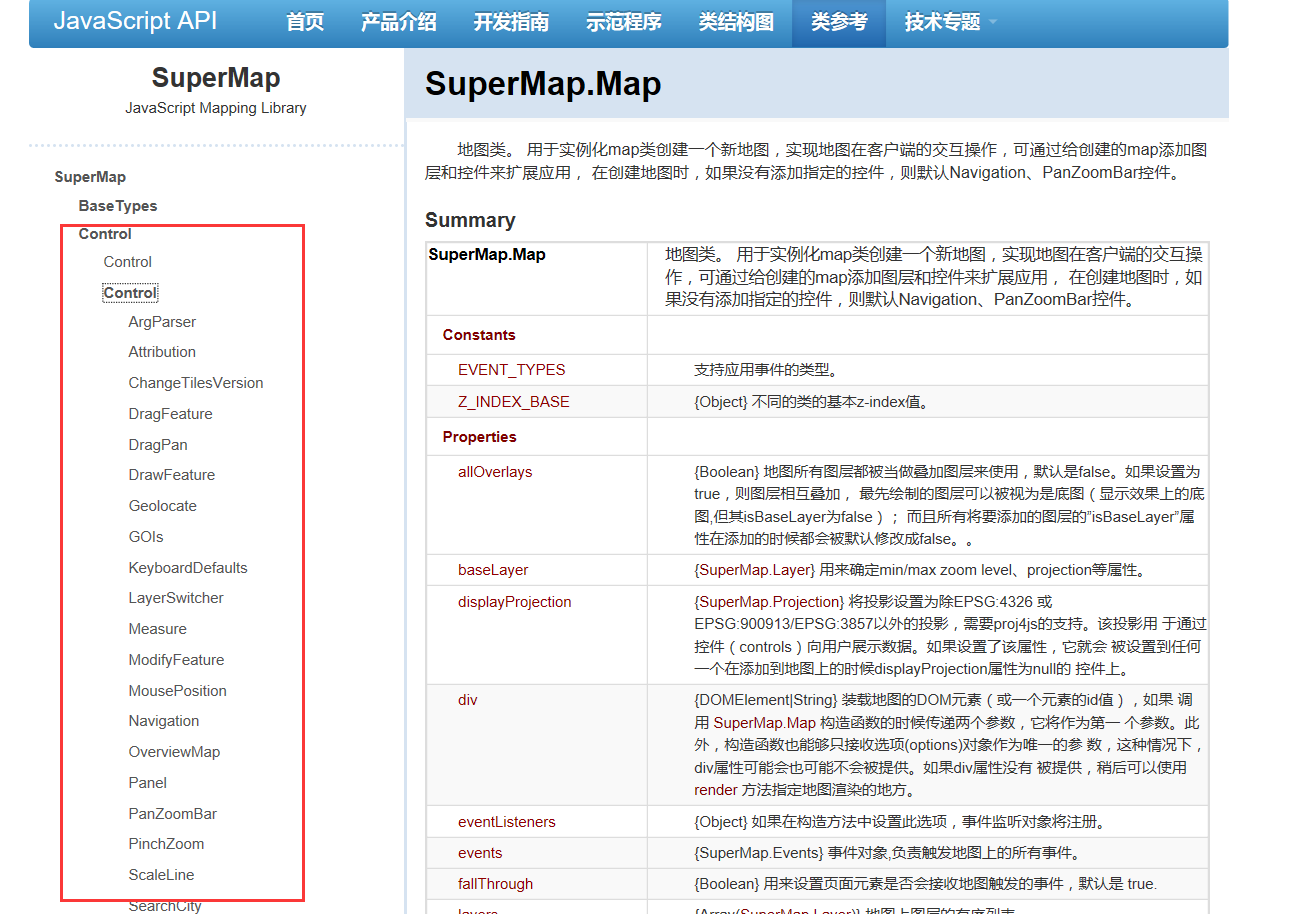The height and width of the screenshot is (914, 1289).
Task: Open LayerSwitcher class reference
Action: (176, 598)
